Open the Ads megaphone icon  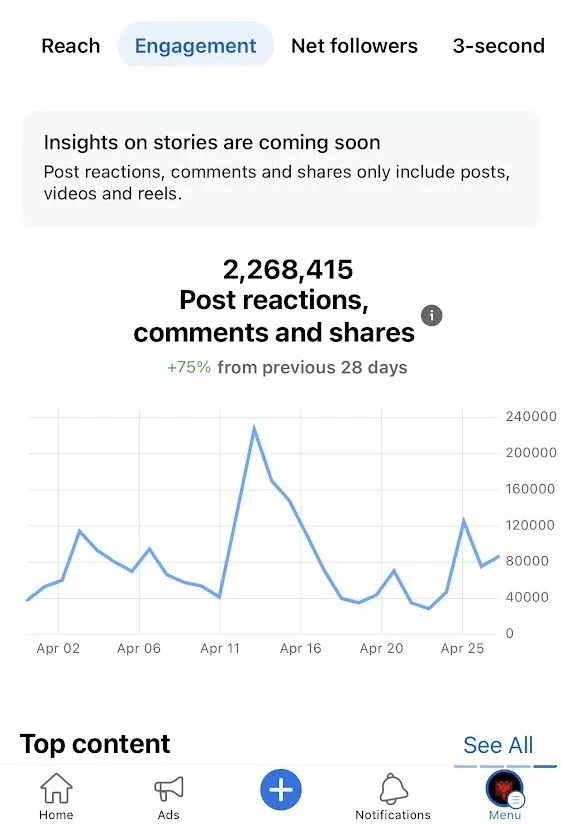[x=169, y=788]
